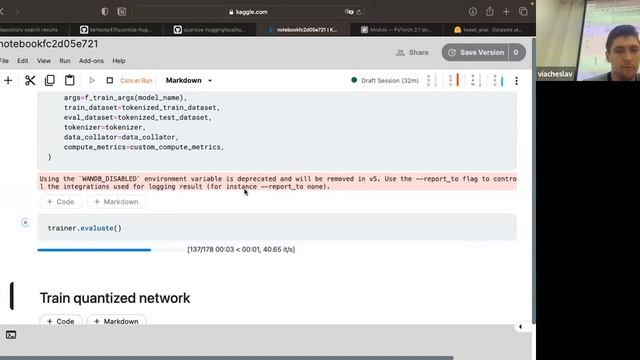Add a Code cell below the warning output
640x360 pixels.
point(60,202)
